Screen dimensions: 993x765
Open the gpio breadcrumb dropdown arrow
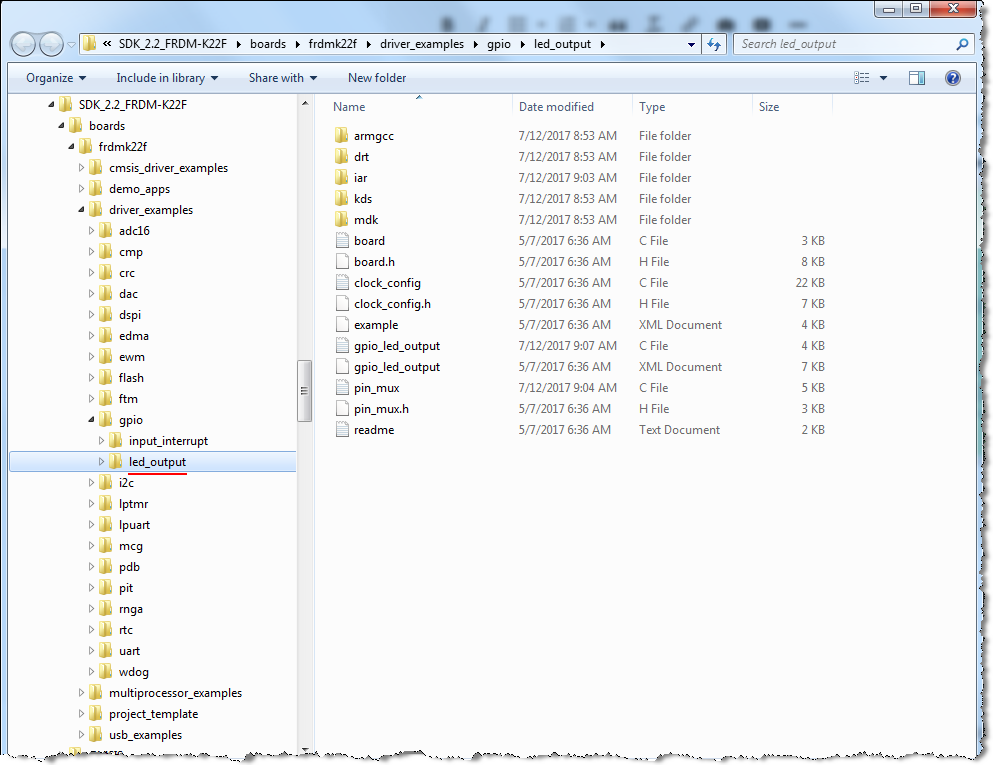coord(522,44)
